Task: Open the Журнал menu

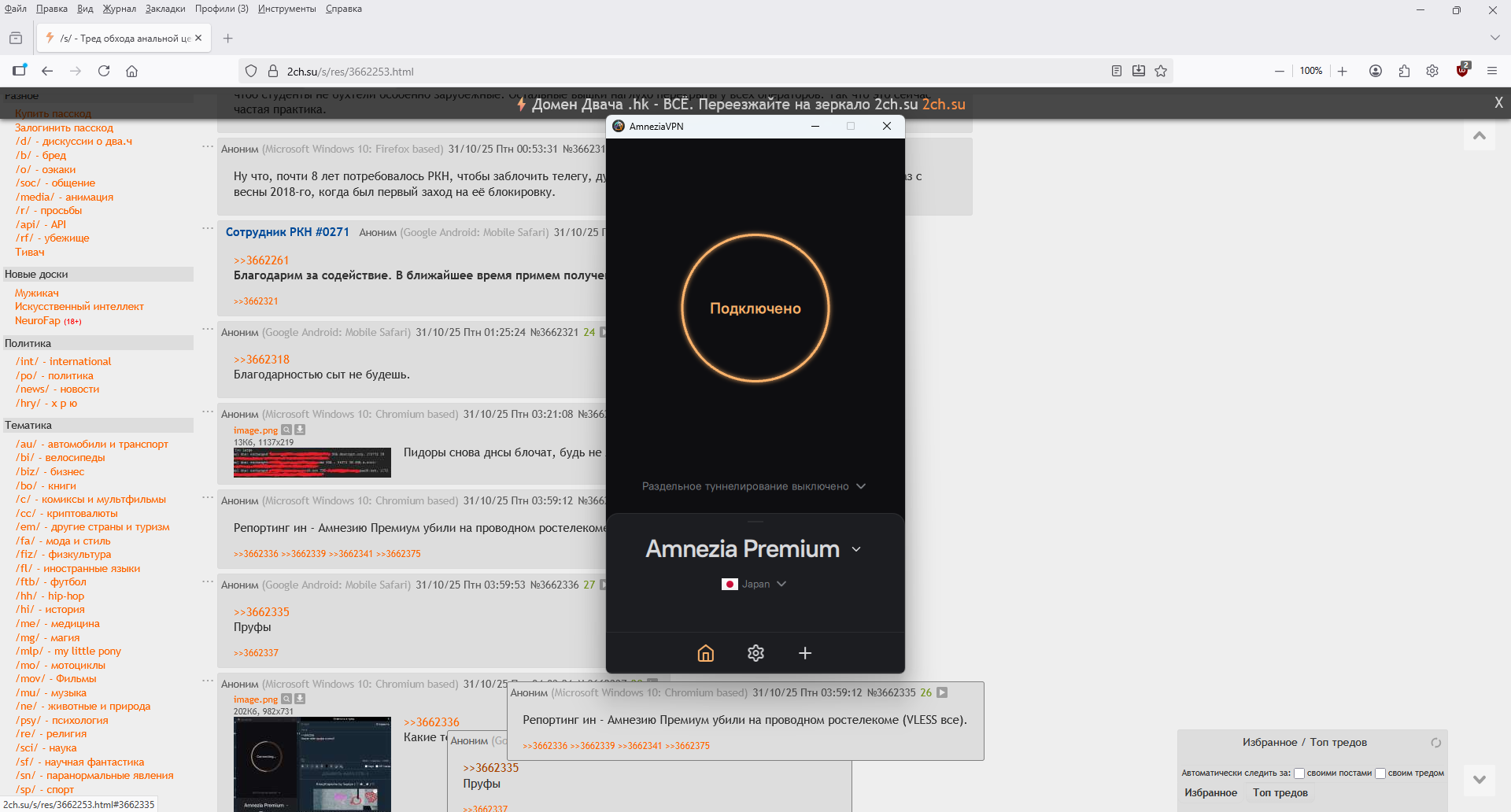Action: [120, 9]
